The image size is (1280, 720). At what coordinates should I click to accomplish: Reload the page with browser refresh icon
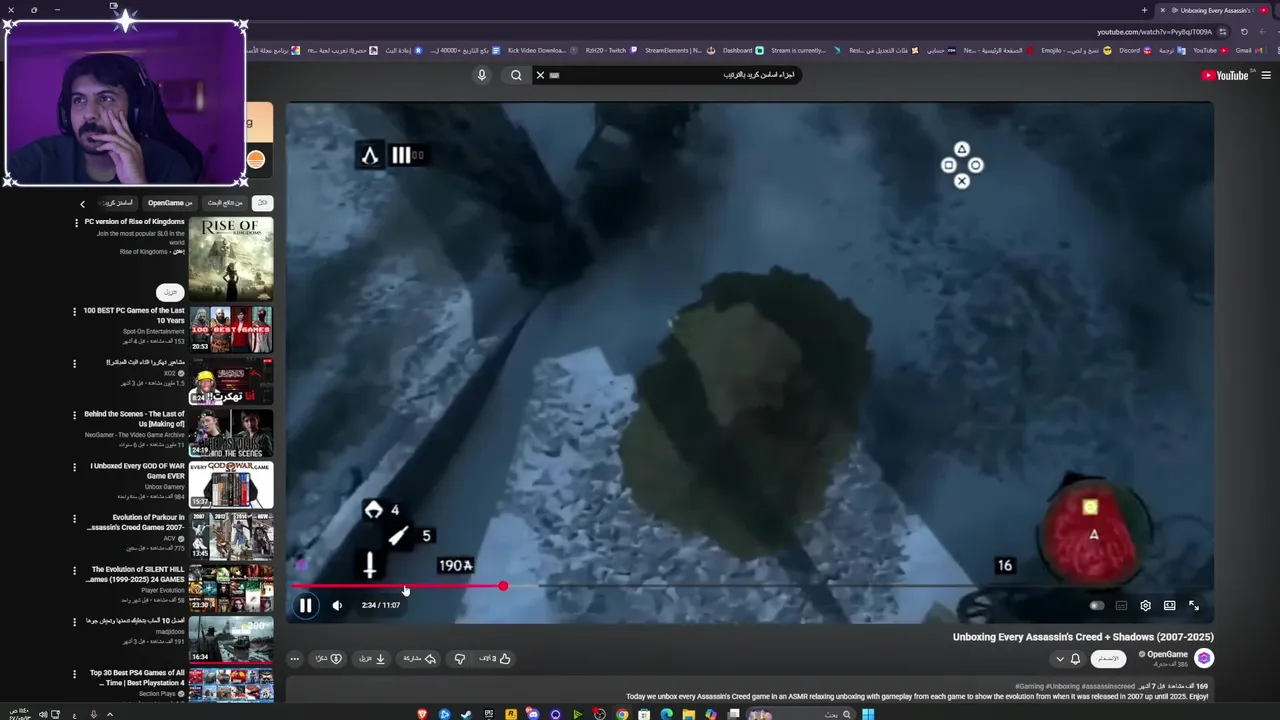pyautogui.click(x=1244, y=32)
